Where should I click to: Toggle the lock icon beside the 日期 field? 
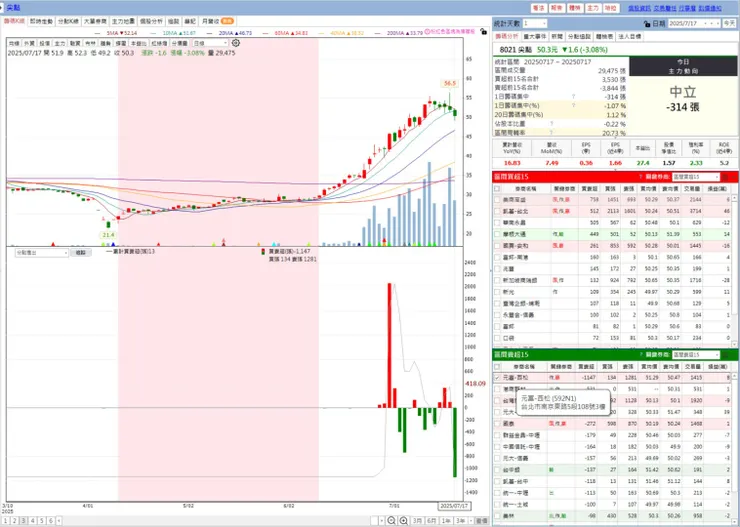pos(647,24)
